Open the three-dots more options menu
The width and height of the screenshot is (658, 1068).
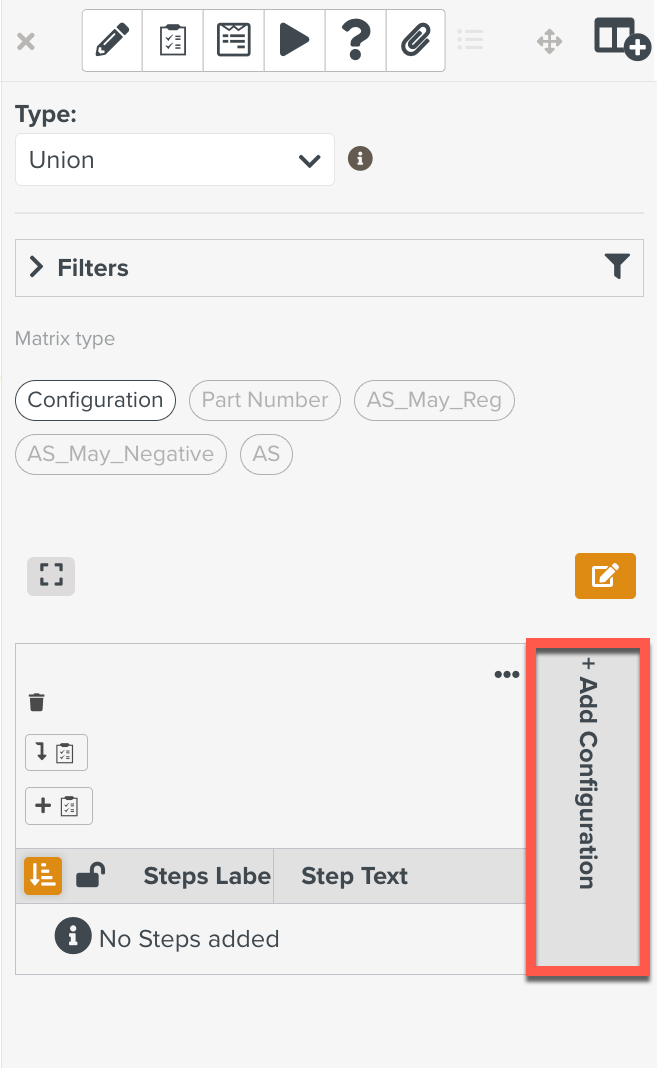point(507,674)
